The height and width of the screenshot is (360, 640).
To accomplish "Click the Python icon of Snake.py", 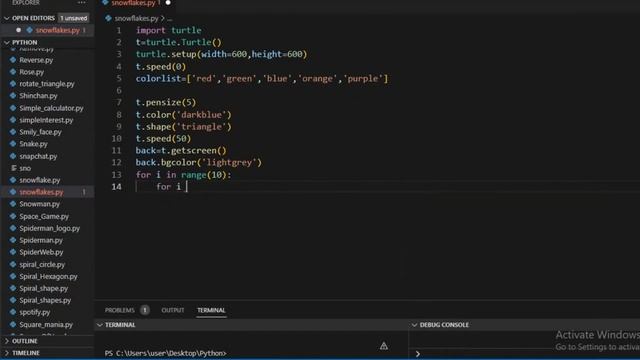I will pyautogui.click(x=13, y=144).
